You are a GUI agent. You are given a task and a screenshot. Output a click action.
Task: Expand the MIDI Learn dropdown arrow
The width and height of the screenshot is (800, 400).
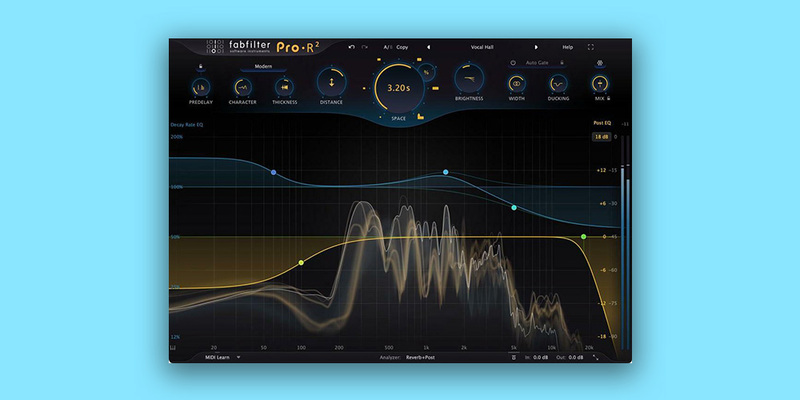[x=238, y=358]
